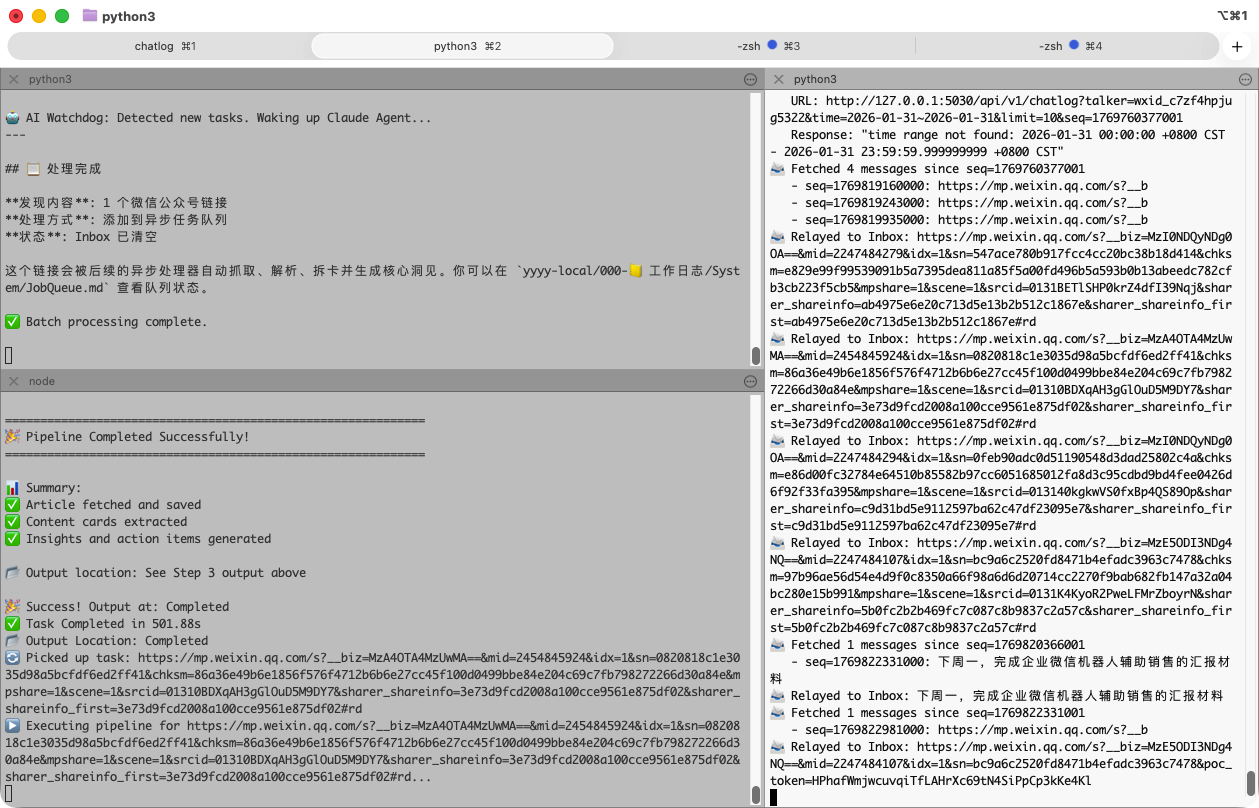Click the party icon beside 'Pipeline Completed Successfully!'
The height and width of the screenshot is (808, 1259).
(12, 437)
